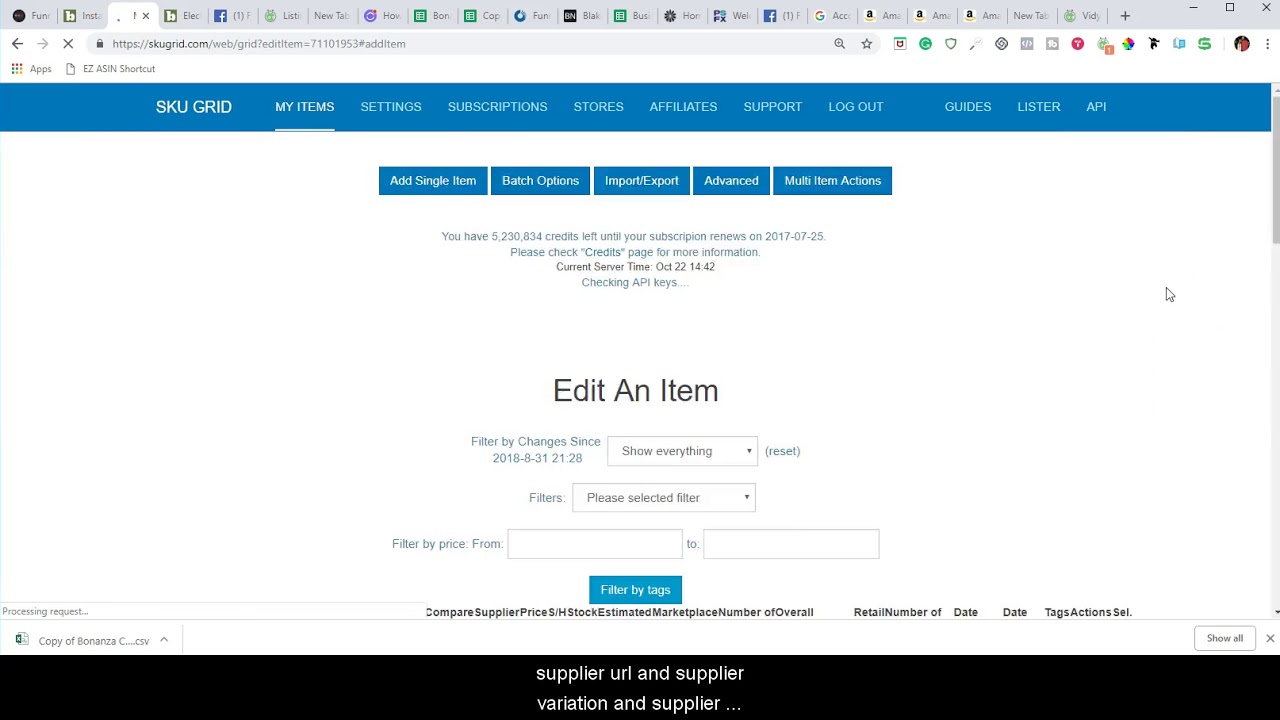The height and width of the screenshot is (720, 1280).
Task: Open the download item options chevron
Action: [164, 640]
